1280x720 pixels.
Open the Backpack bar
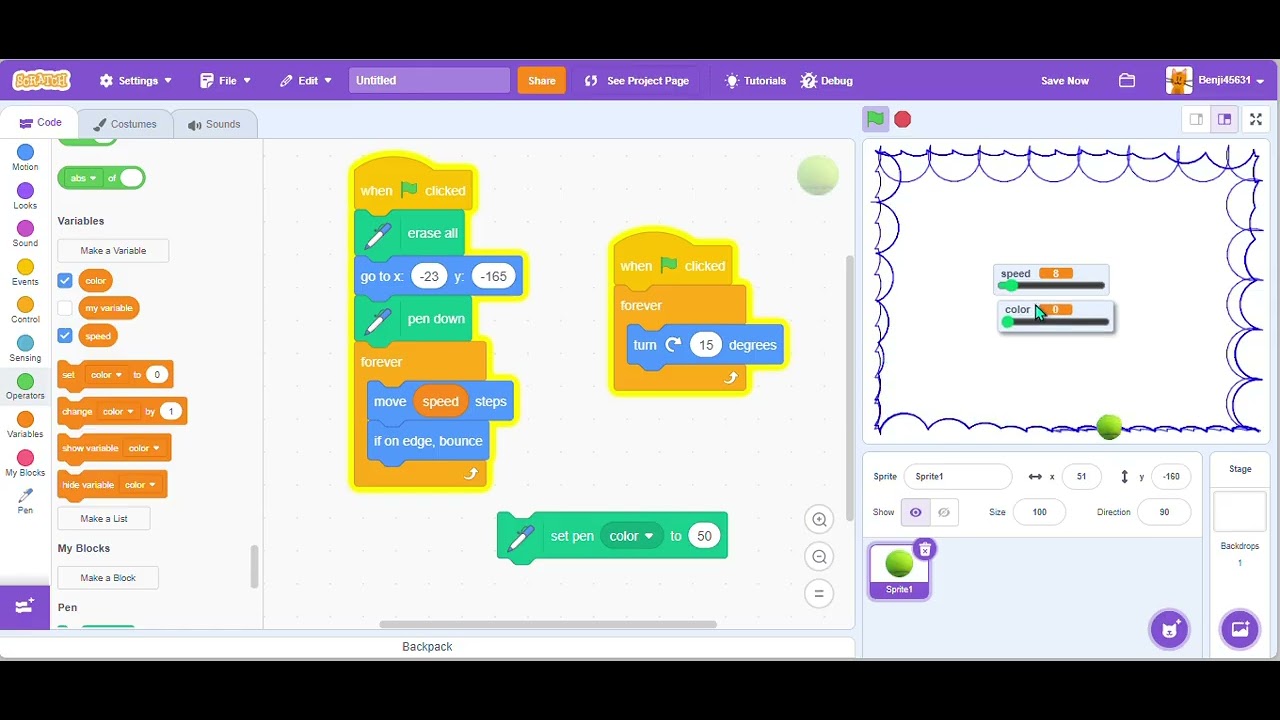click(427, 647)
